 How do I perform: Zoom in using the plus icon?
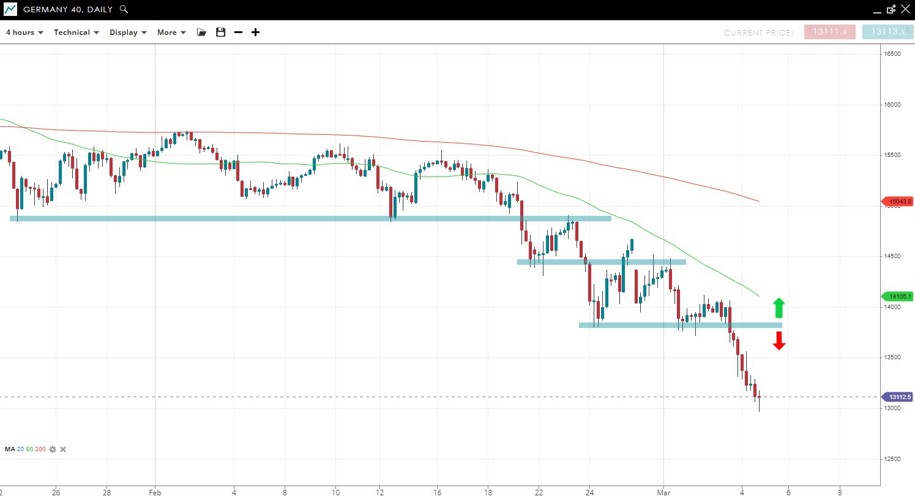click(x=255, y=32)
